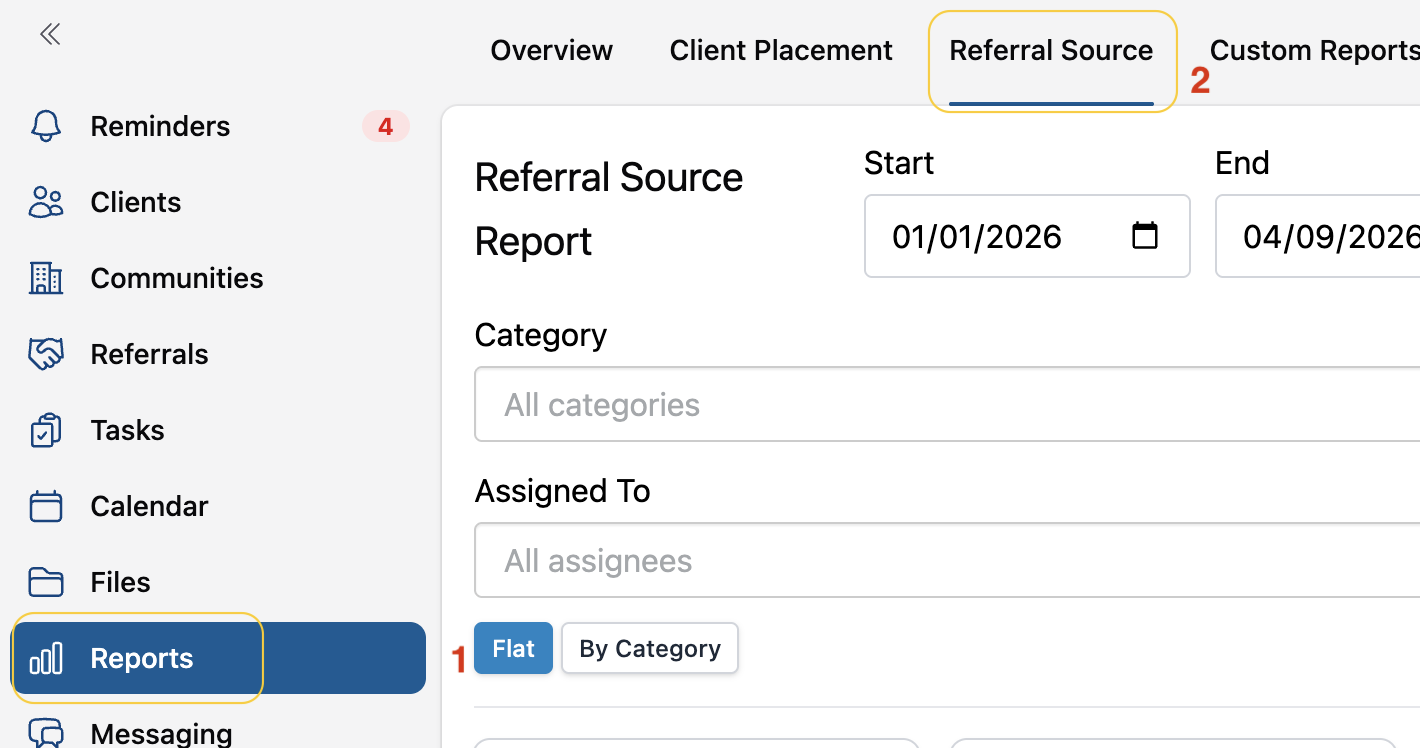Click the Referral Source Report heading
1420x748 pixels.
(609, 209)
